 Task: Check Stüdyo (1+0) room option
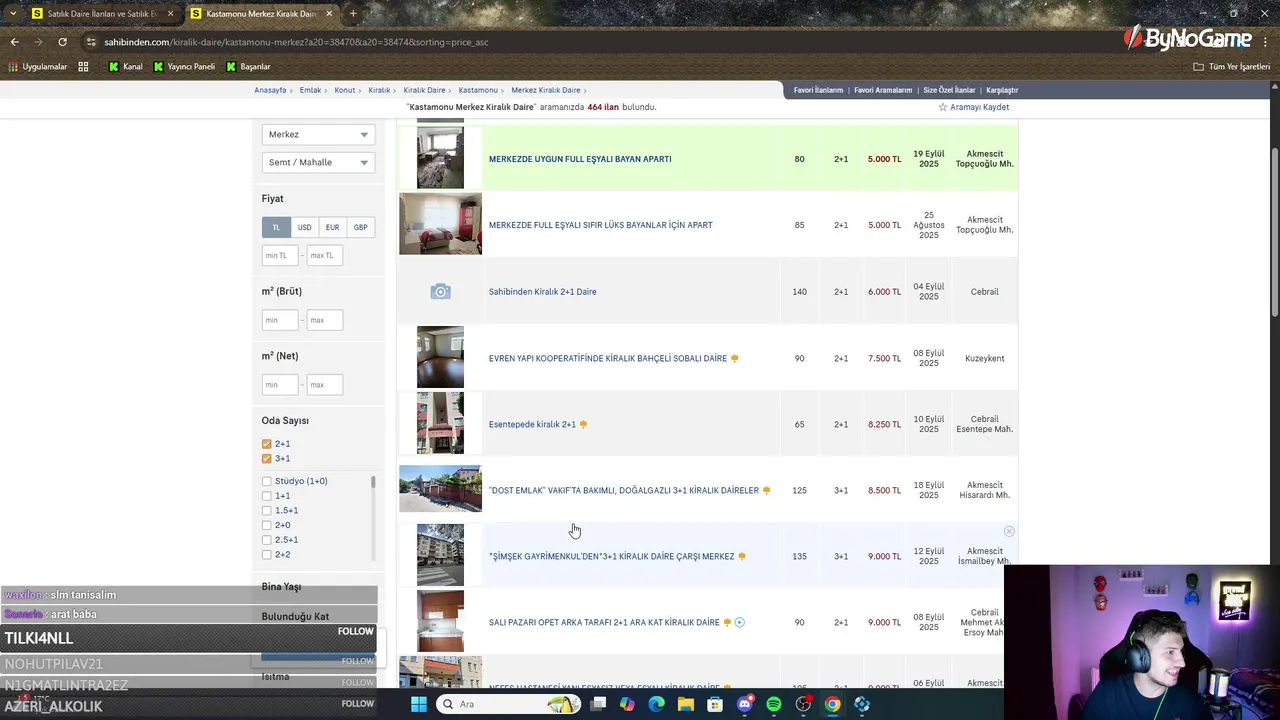[267, 481]
